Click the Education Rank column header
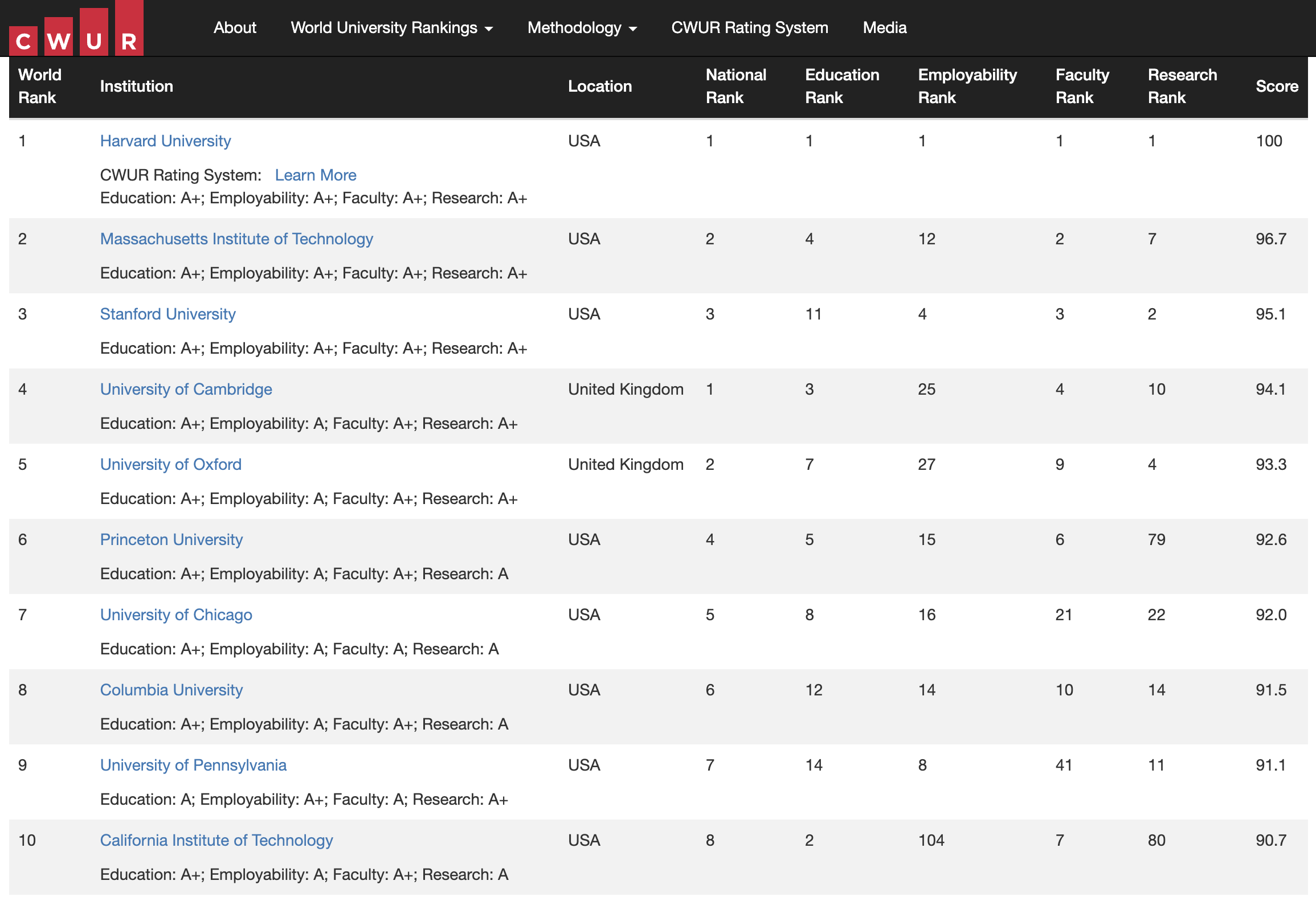 (x=842, y=86)
